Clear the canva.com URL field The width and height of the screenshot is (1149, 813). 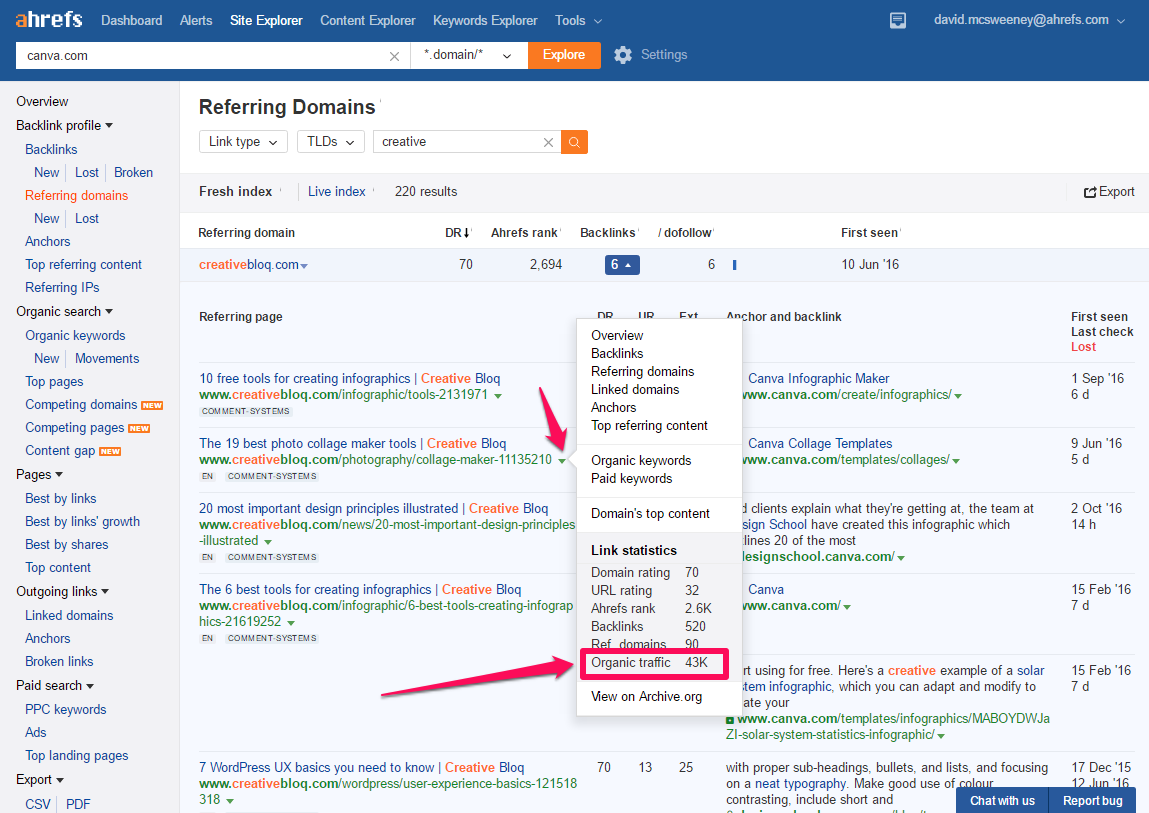[394, 56]
